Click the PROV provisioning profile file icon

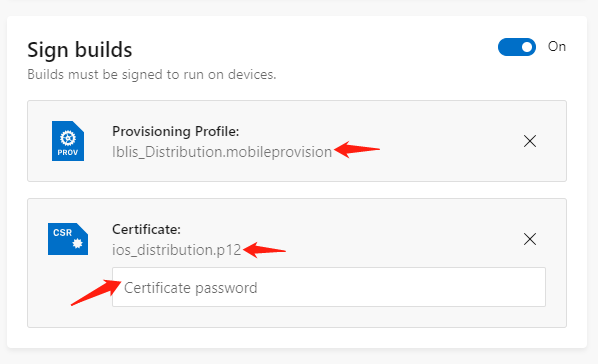68,141
